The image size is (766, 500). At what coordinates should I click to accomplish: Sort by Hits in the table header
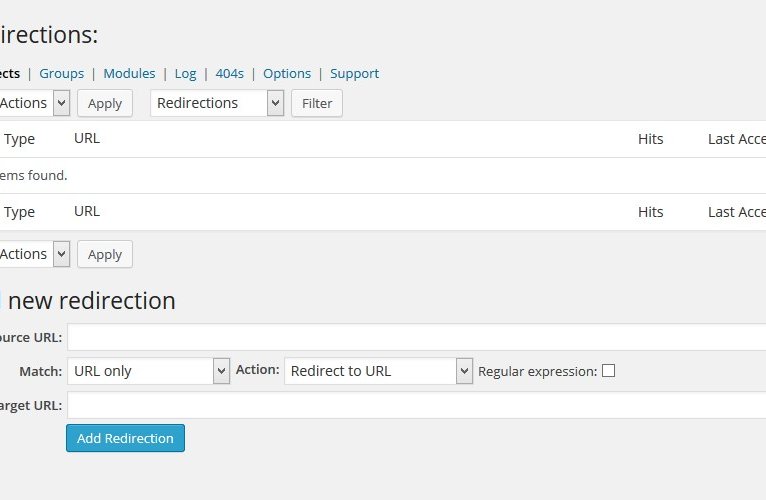click(650, 139)
